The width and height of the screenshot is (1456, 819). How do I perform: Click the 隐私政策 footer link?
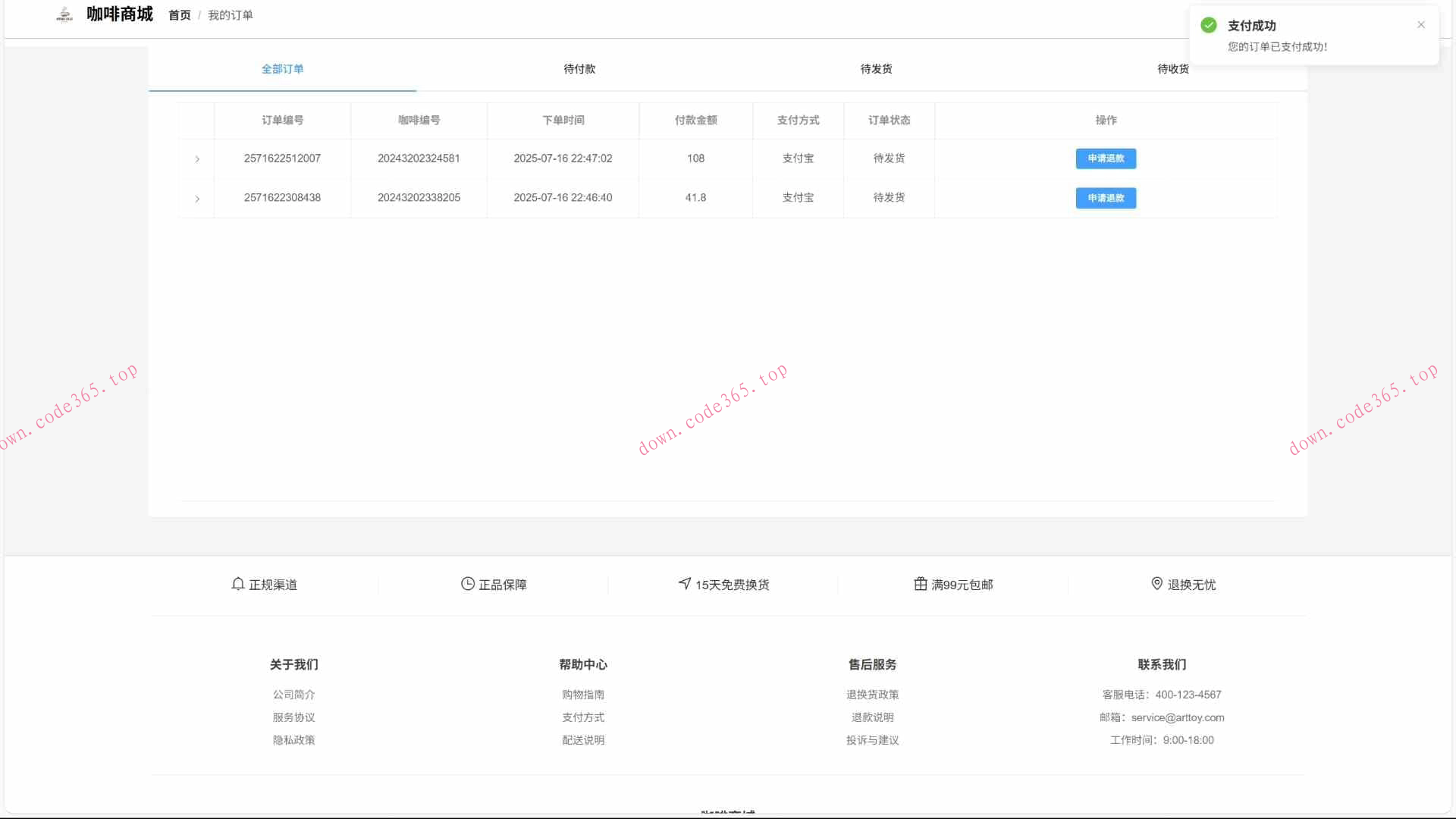[293, 740]
